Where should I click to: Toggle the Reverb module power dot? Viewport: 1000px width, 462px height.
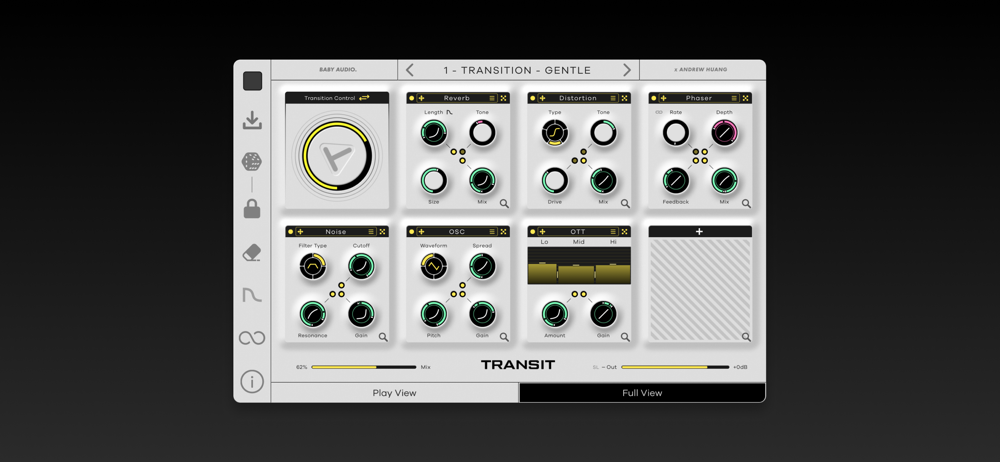tap(411, 98)
